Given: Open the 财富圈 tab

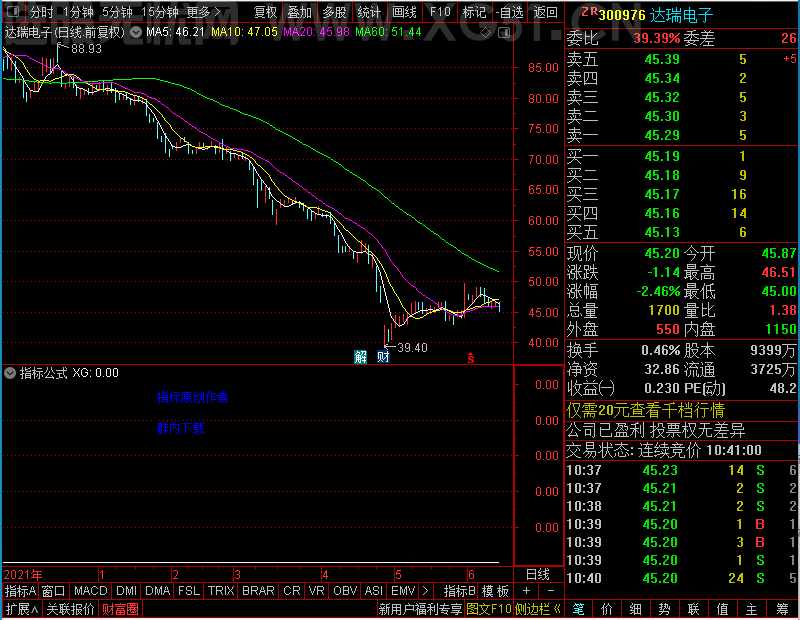Looking at the screenshot, I should 120,609.
